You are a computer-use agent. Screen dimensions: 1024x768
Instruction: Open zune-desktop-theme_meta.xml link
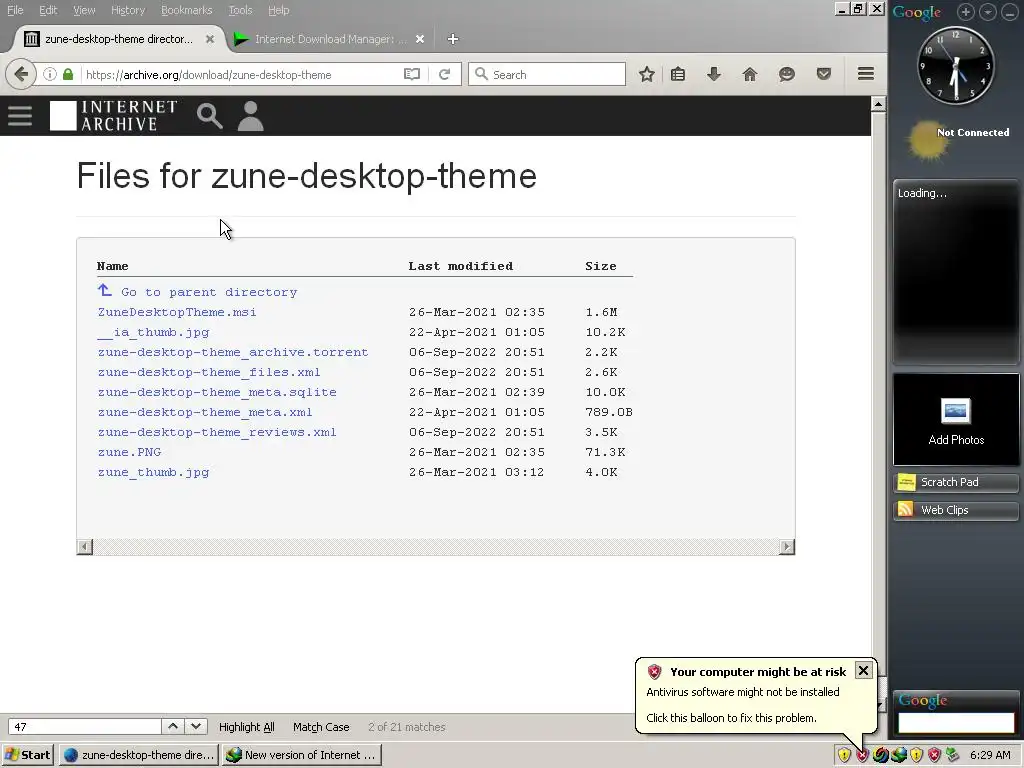(204, 412)
